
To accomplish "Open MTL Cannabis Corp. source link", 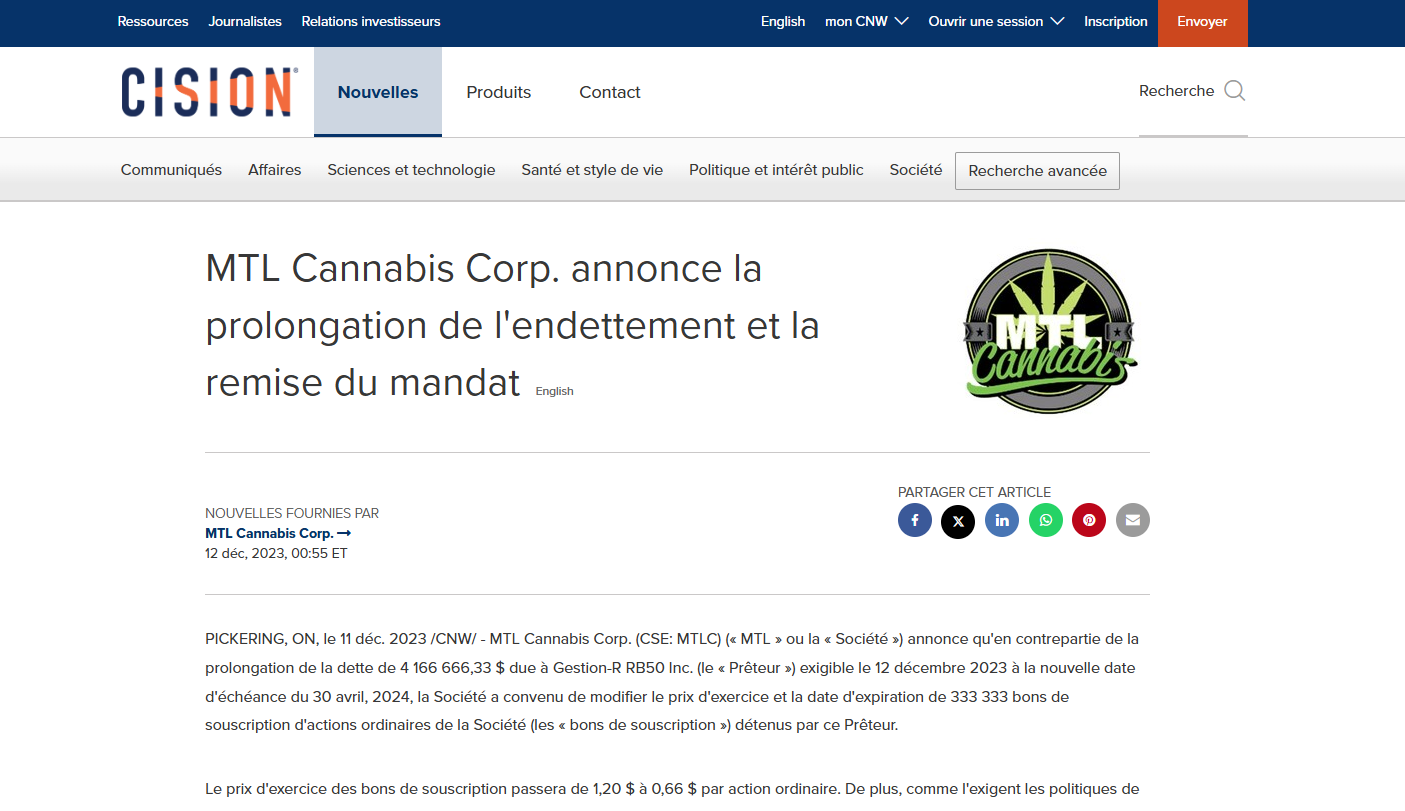I will [278, 533].
